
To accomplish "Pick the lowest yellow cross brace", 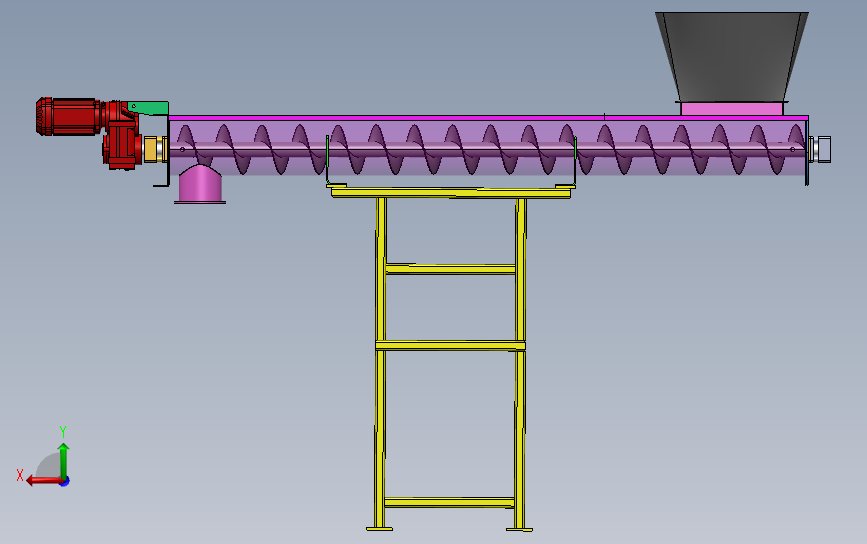I will tap(449, 503).
